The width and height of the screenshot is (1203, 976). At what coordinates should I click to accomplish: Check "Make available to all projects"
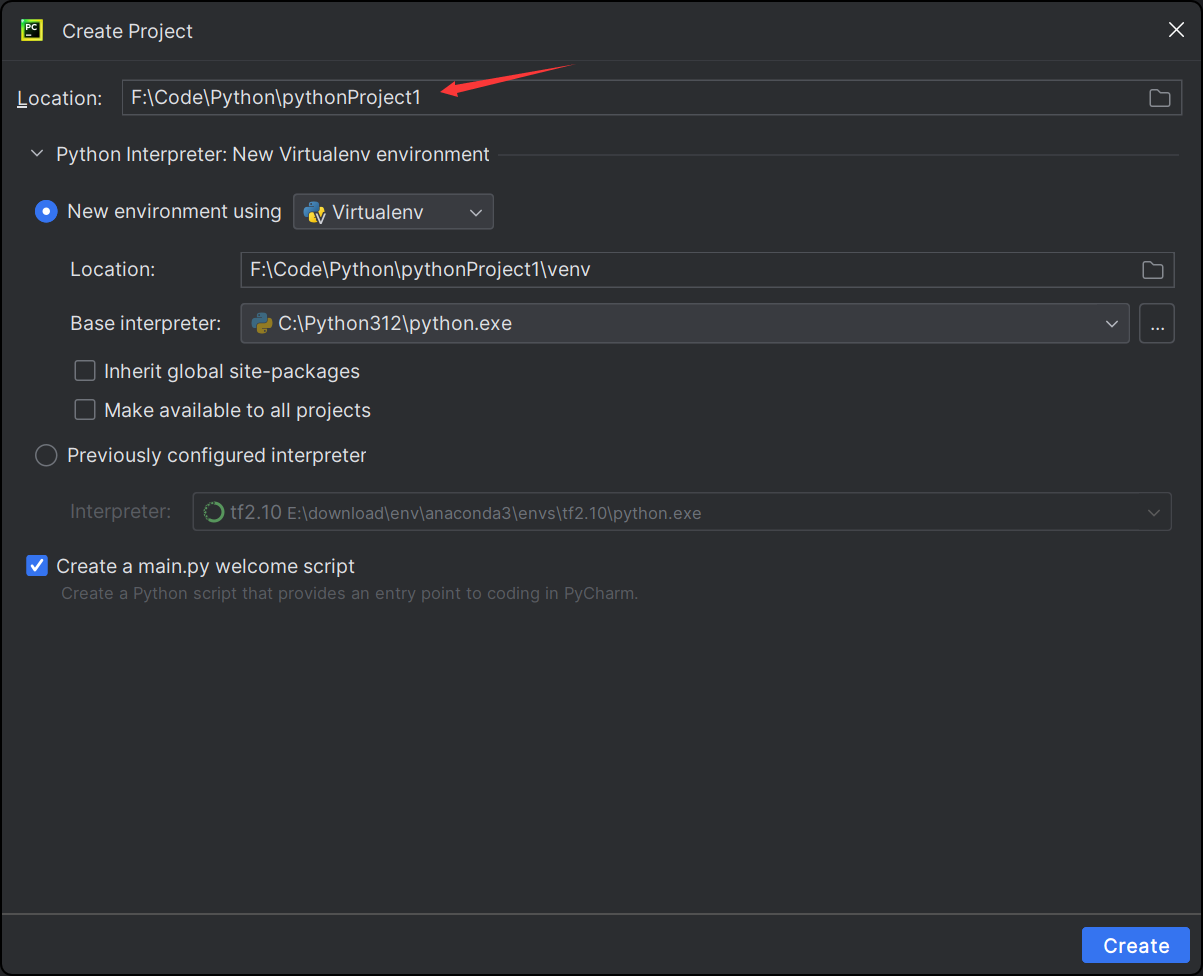pyautogui.click(x=85, y=409)
